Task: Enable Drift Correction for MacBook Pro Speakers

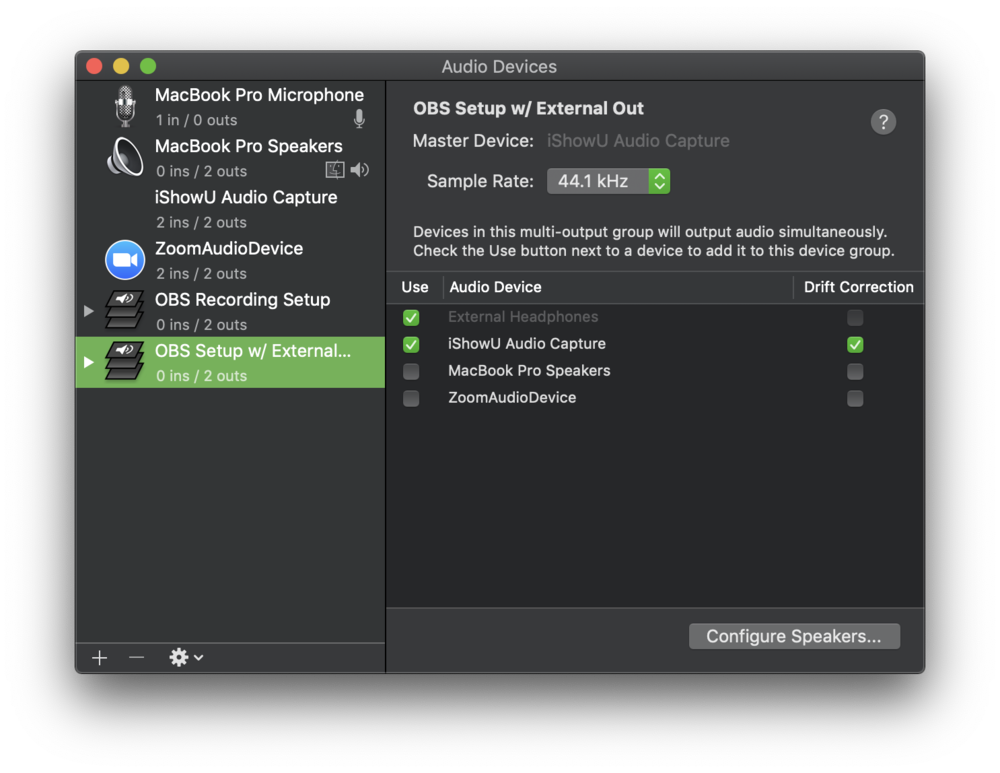Action: (x=855, y=371)
